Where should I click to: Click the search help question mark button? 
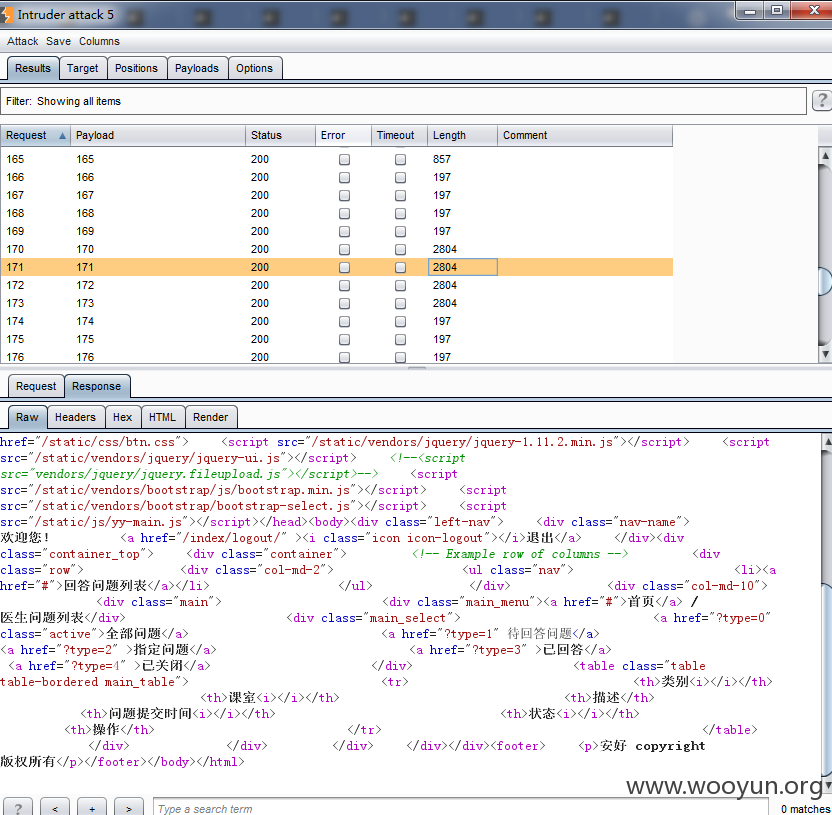coord(18,807)
